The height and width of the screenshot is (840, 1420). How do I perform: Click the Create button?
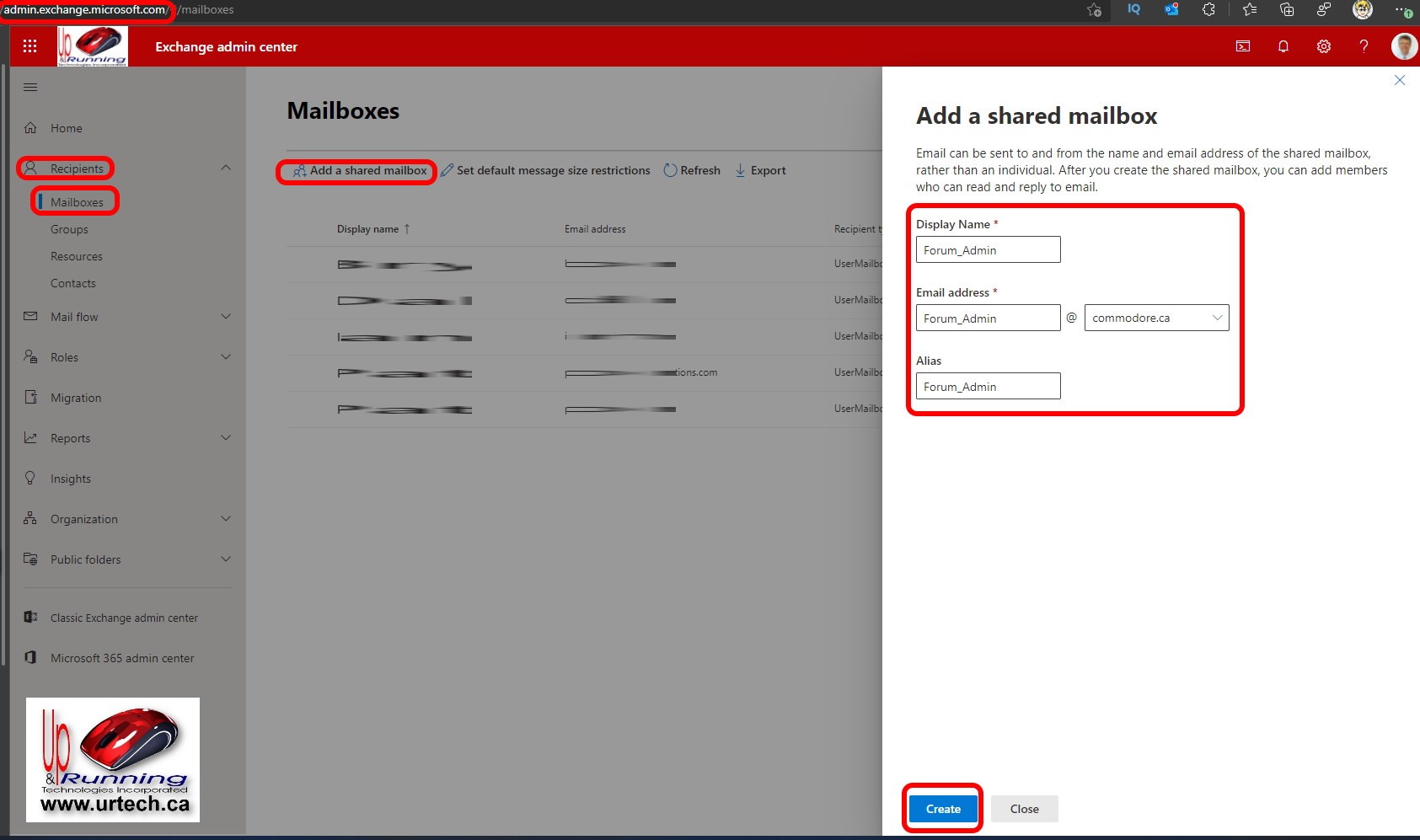pyautogui.click(x=942, y=809)
